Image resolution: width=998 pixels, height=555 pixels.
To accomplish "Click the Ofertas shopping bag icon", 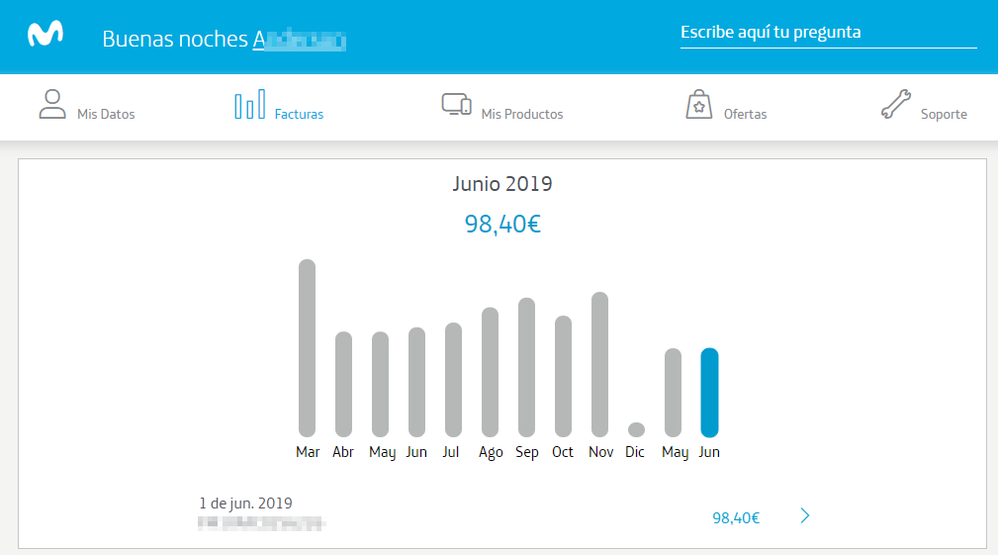I will click(x=699, y=104).
